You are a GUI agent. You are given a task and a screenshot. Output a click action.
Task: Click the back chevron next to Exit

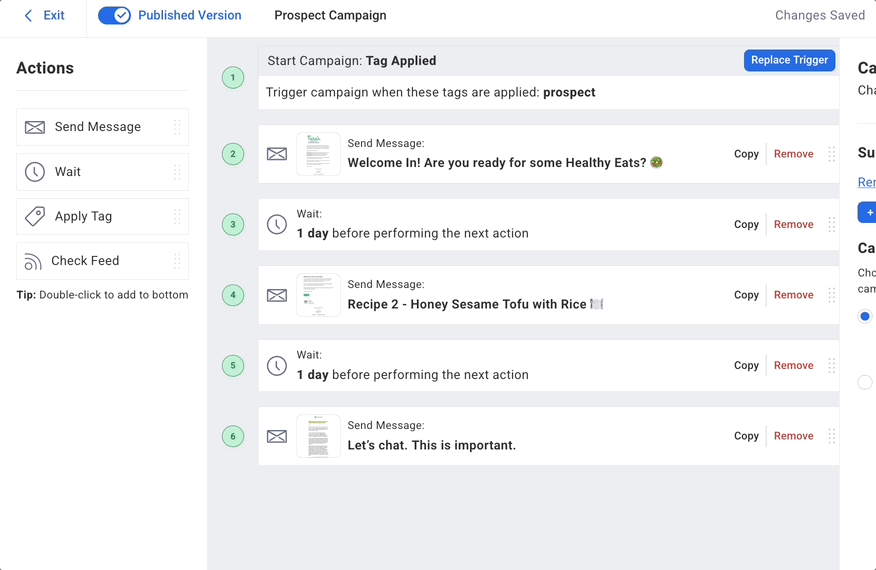coord(28,16)
